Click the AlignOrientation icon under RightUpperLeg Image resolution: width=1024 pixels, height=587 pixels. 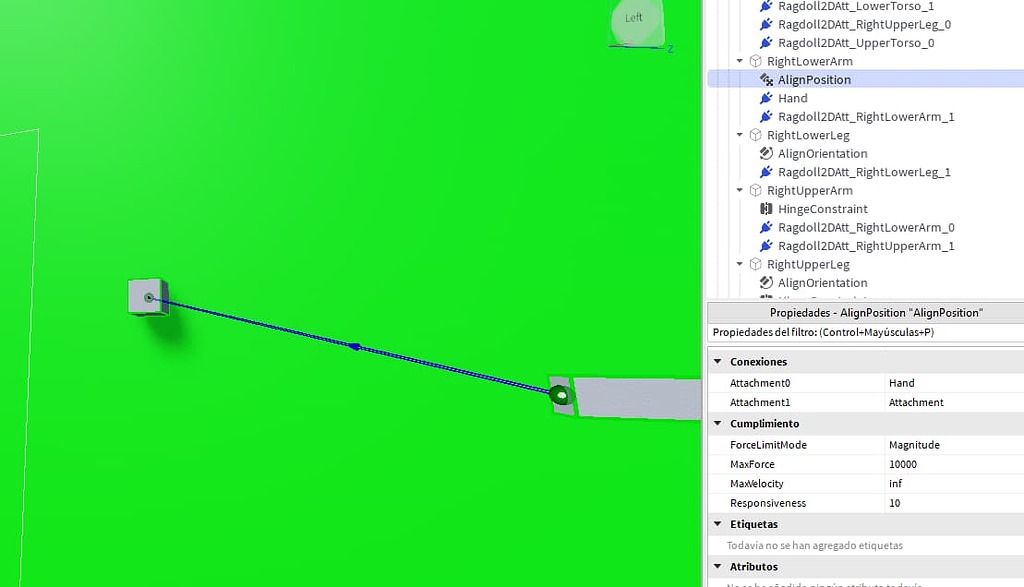click(766, 283)
